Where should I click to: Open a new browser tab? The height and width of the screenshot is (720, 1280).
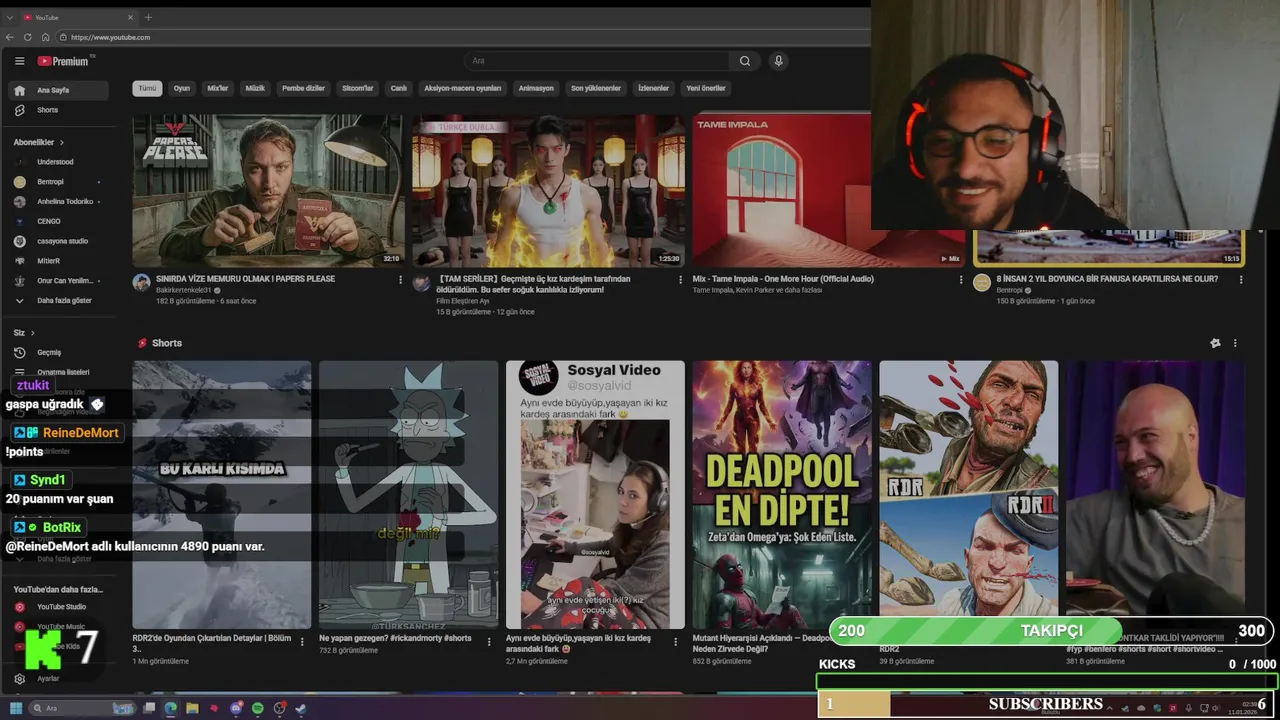click(x=148, y=17)
